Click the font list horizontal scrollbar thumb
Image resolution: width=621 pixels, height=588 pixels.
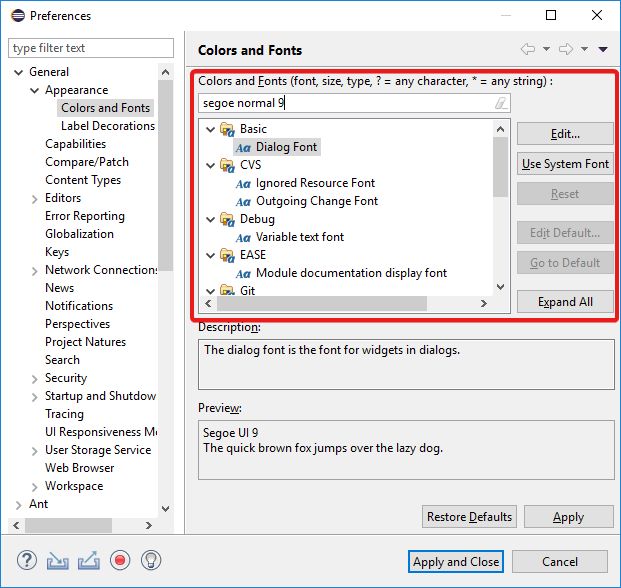coord(322,304)
